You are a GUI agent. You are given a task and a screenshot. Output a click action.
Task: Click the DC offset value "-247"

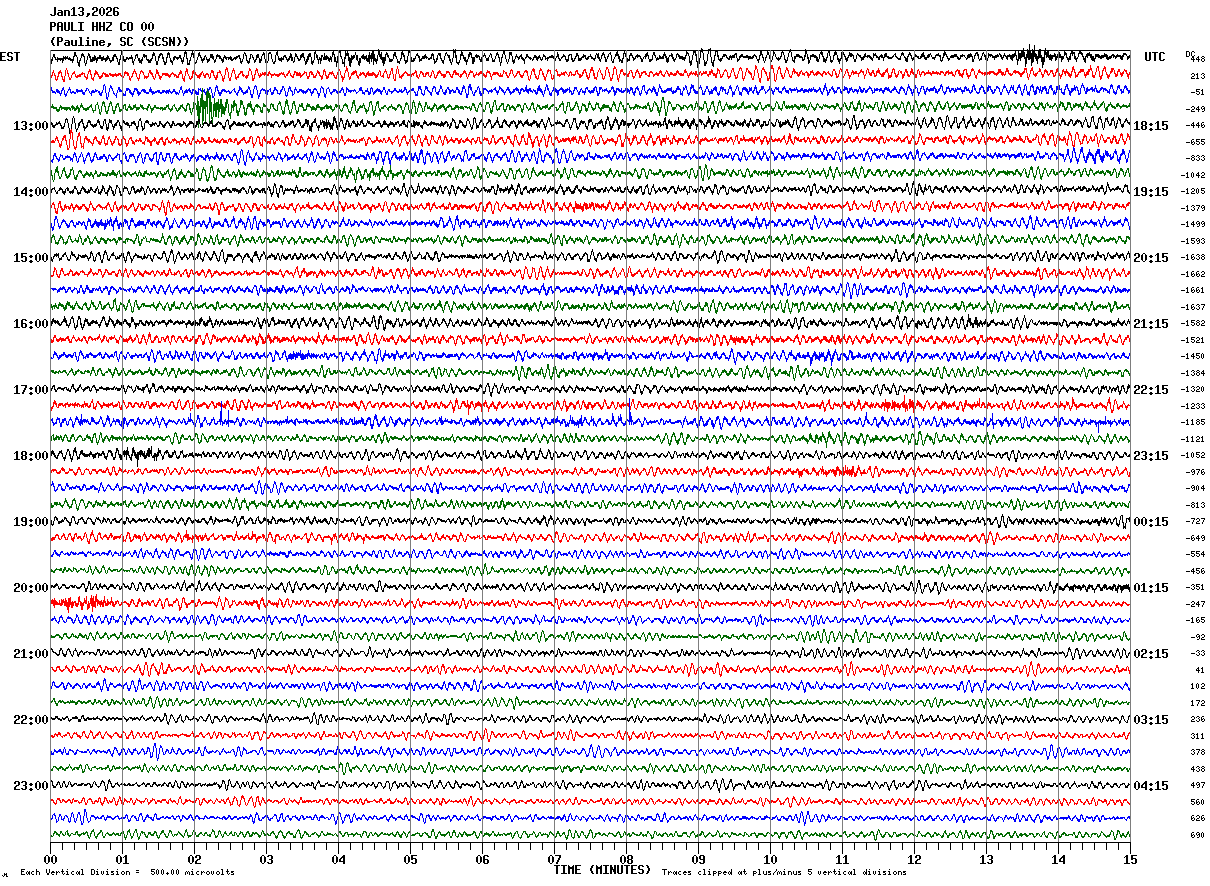point(1195,604)
